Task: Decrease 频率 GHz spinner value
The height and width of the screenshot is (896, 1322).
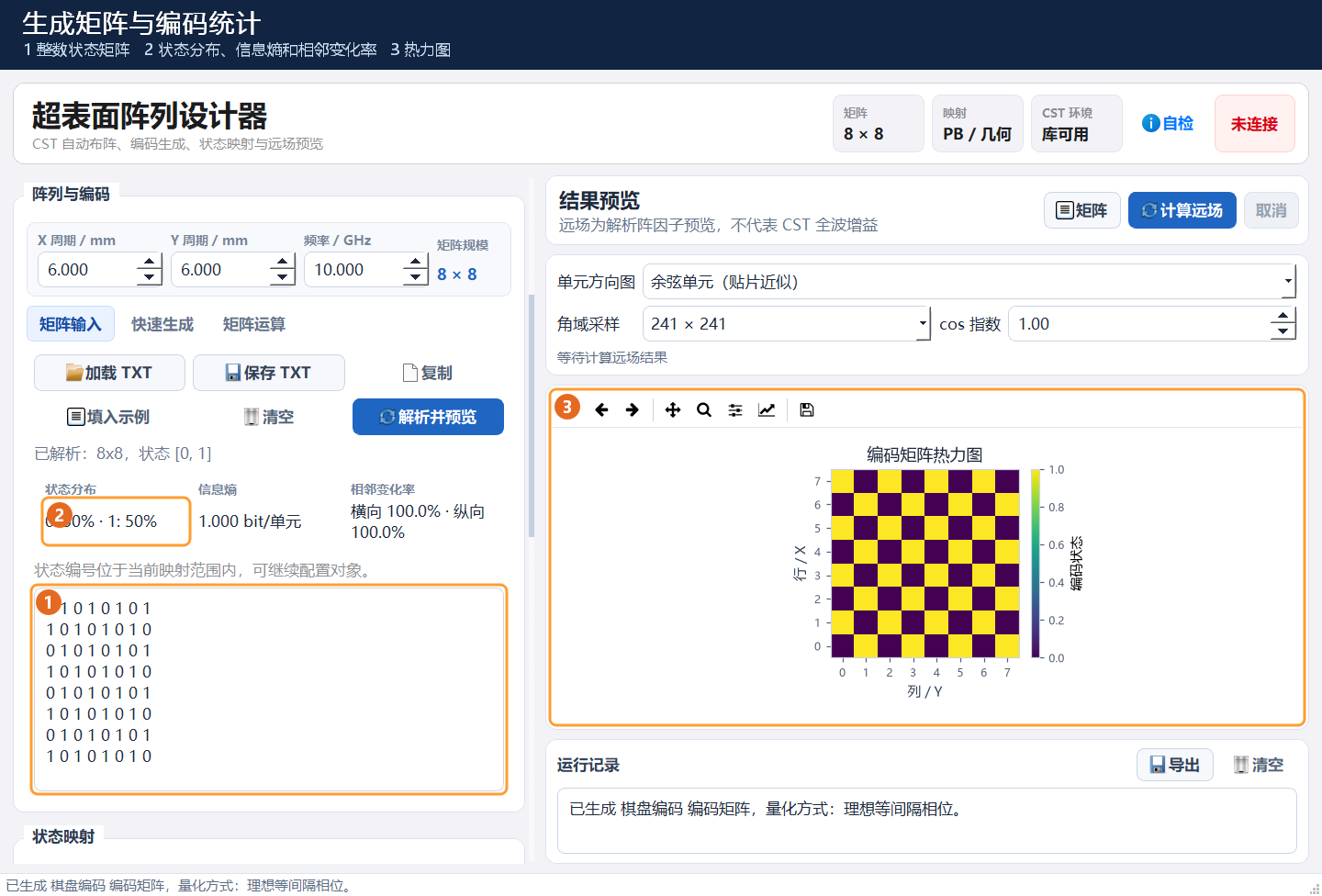Action: tap(416, 278)
